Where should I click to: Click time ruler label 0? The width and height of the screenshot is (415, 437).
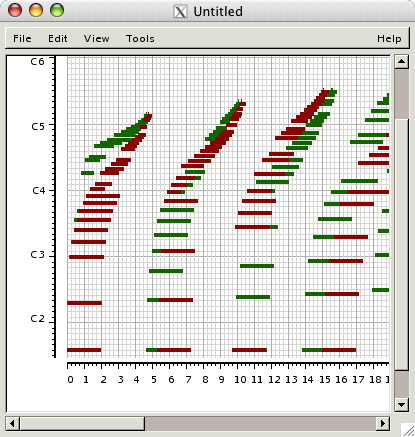pyautogui.click(x=70, y=380)
